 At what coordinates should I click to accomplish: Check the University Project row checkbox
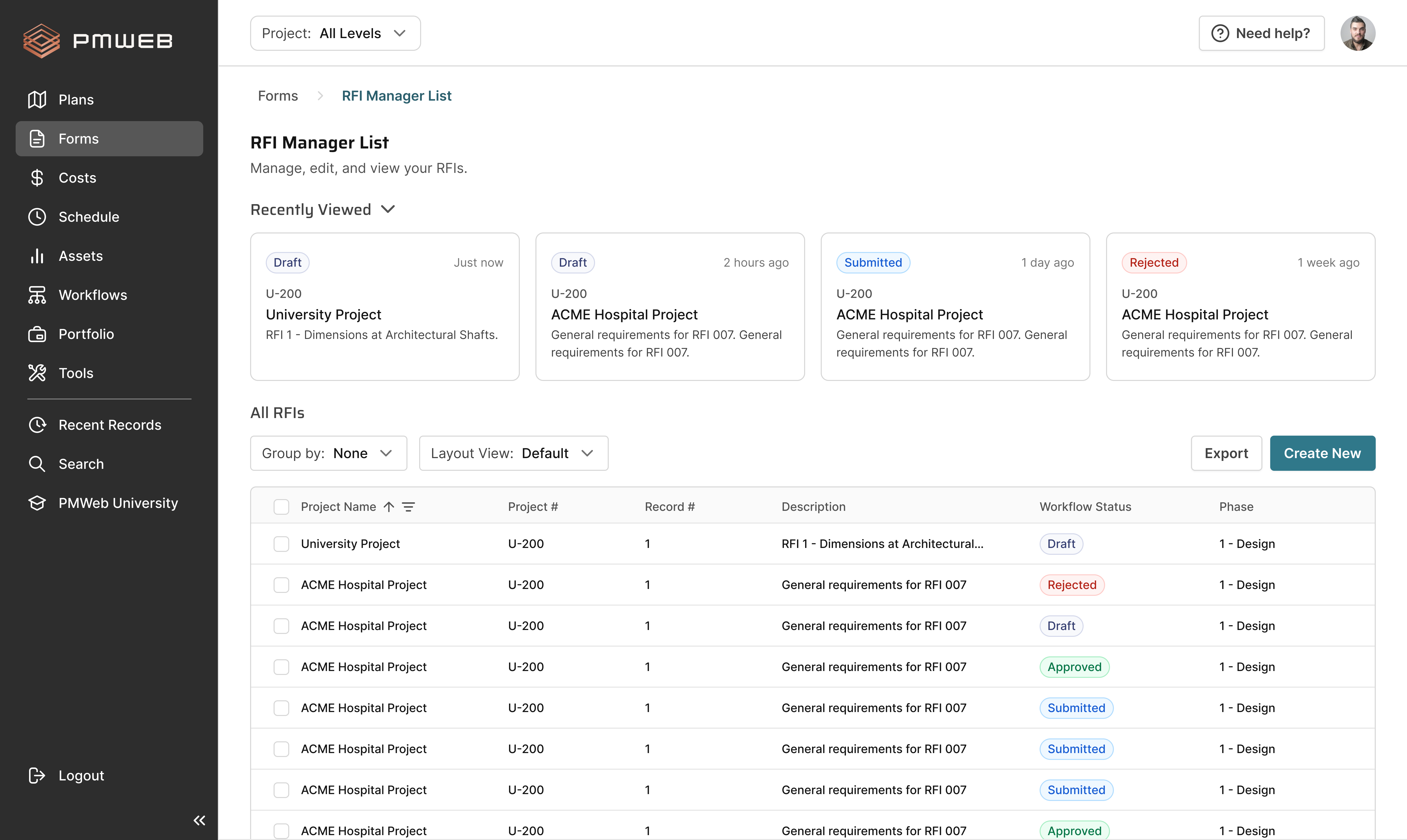281,544
